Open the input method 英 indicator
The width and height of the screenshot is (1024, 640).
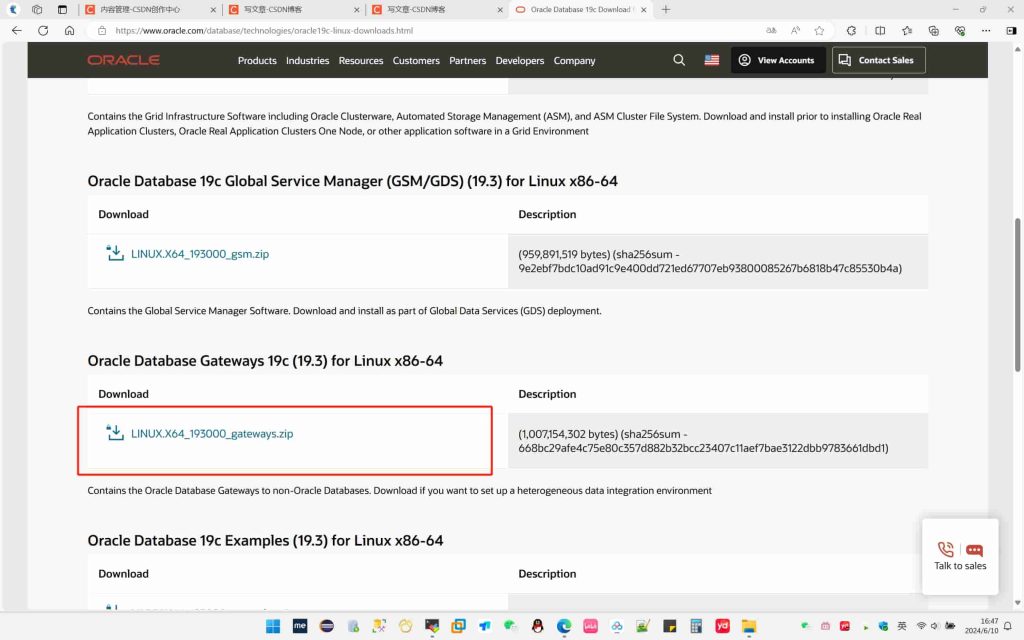(902, 626)
